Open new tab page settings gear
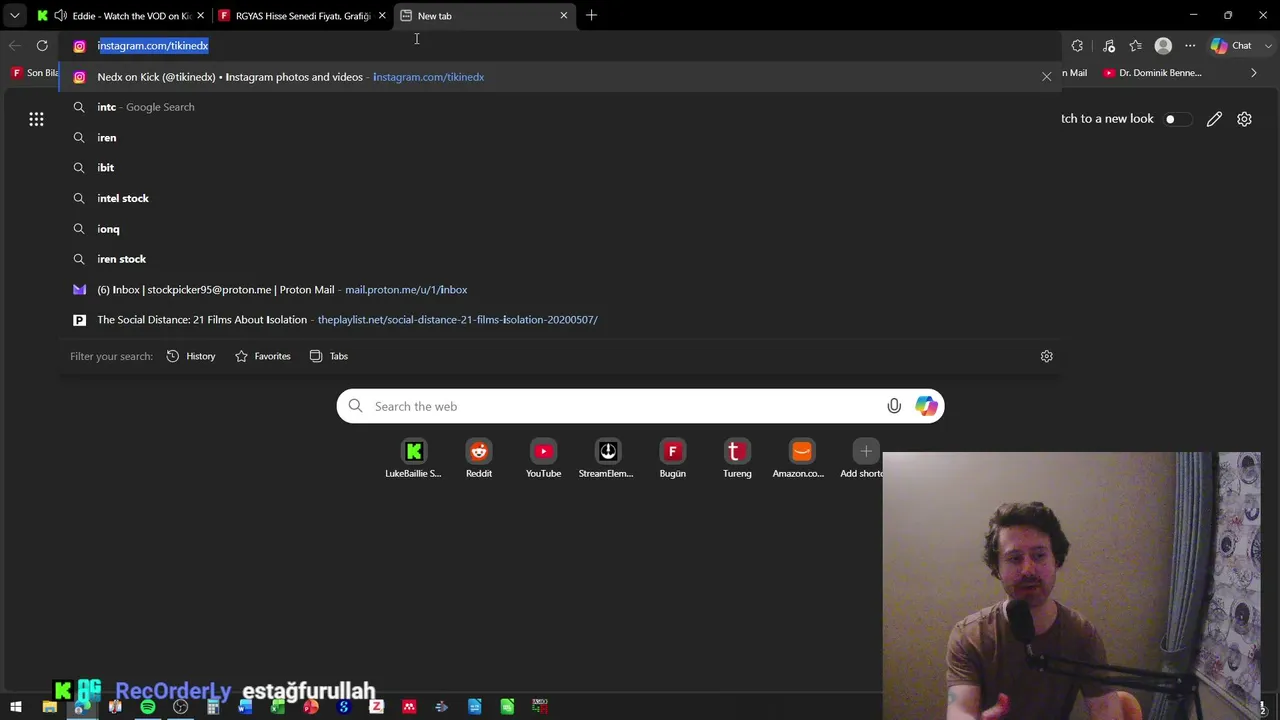The image size is (1280, 720). (1244, 119)
